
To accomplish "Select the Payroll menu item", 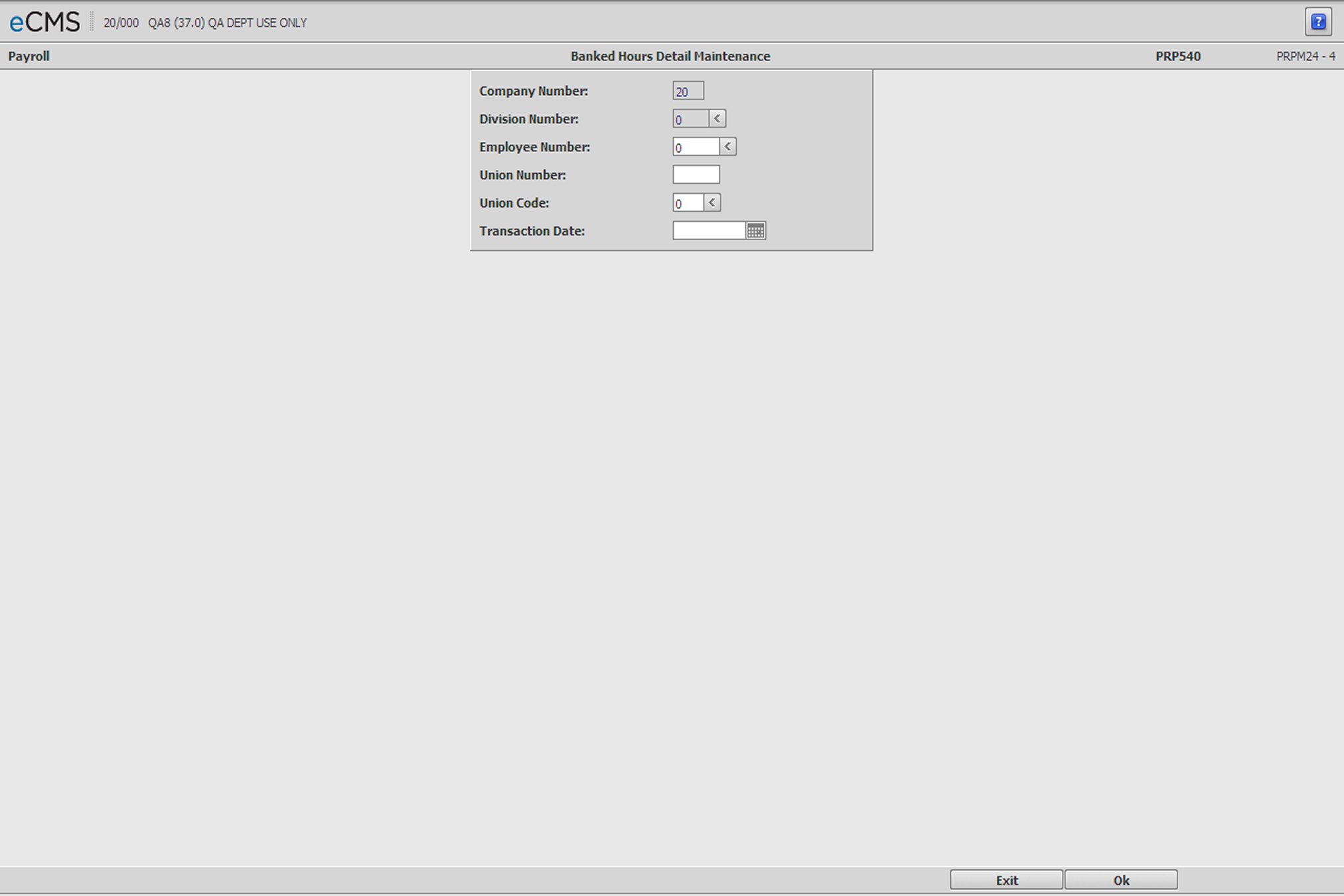I will tap(27, 55).
